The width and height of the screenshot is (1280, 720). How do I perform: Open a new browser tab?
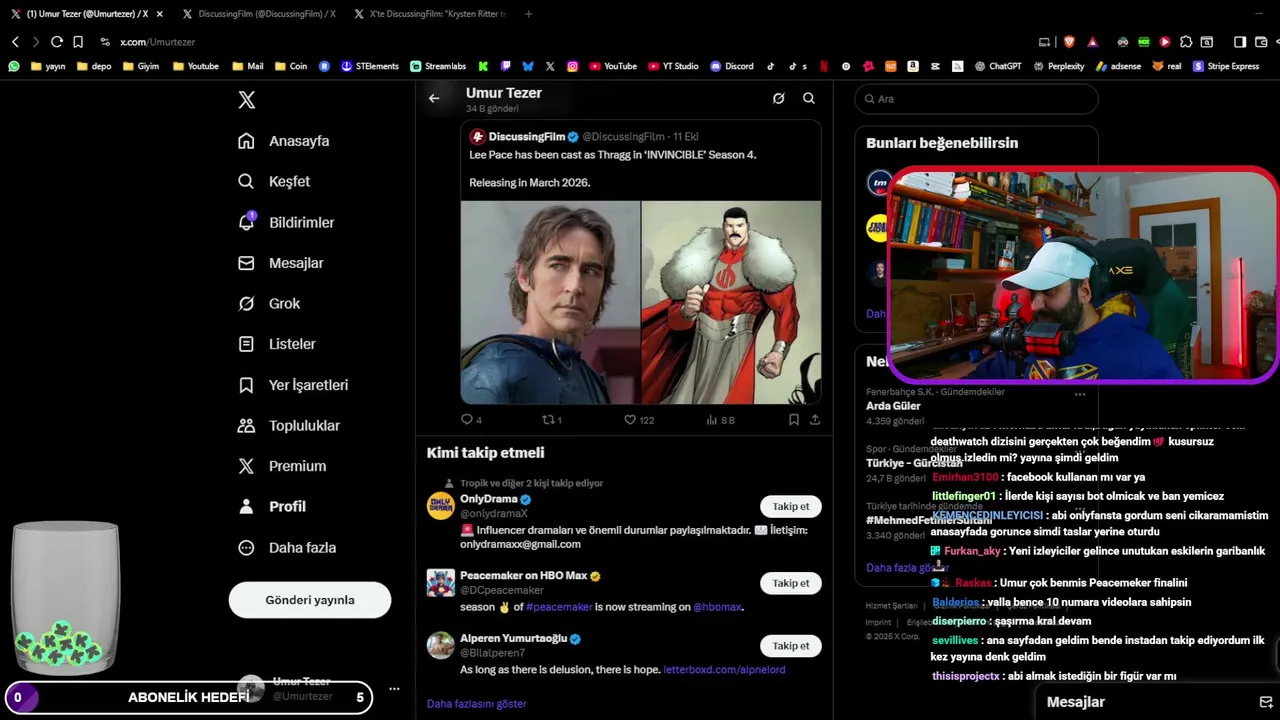pos(529,14)
